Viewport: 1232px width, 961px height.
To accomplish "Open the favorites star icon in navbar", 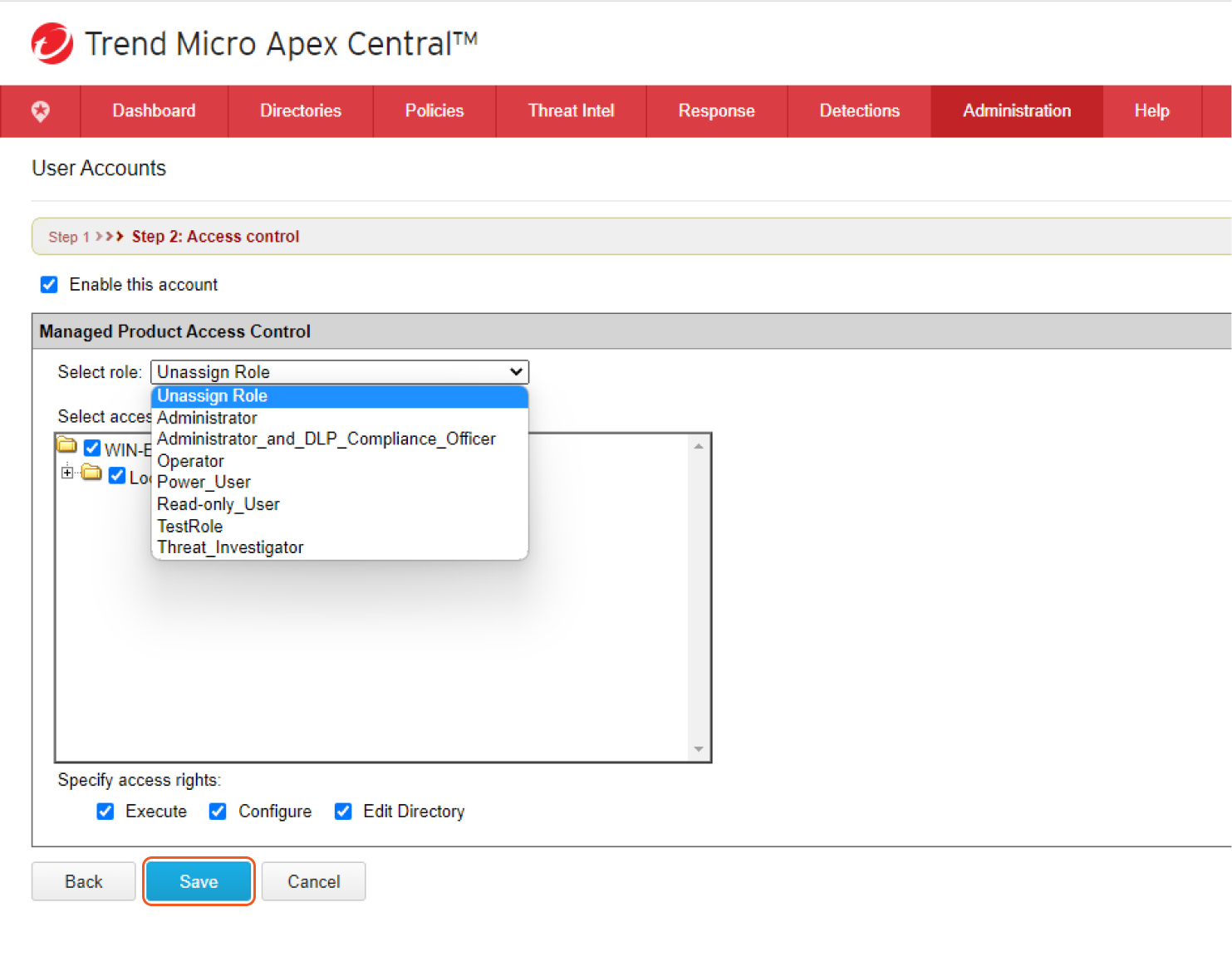I will tap(40, 110).
